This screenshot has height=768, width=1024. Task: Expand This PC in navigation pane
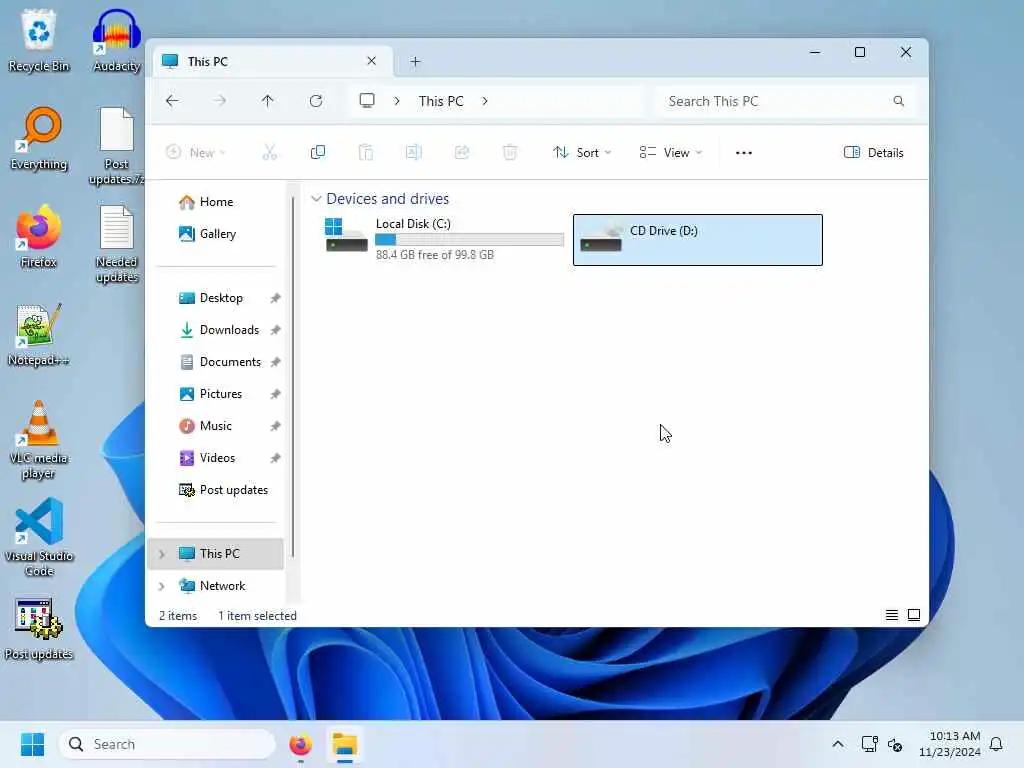click(162, 554)
